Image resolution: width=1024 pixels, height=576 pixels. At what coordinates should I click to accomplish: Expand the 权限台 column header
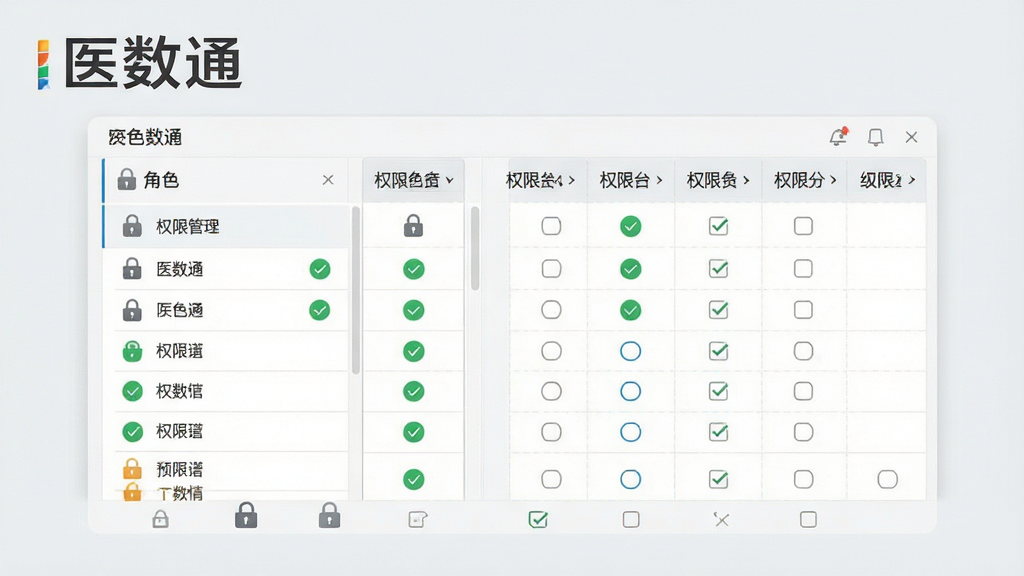pos(659,180)
